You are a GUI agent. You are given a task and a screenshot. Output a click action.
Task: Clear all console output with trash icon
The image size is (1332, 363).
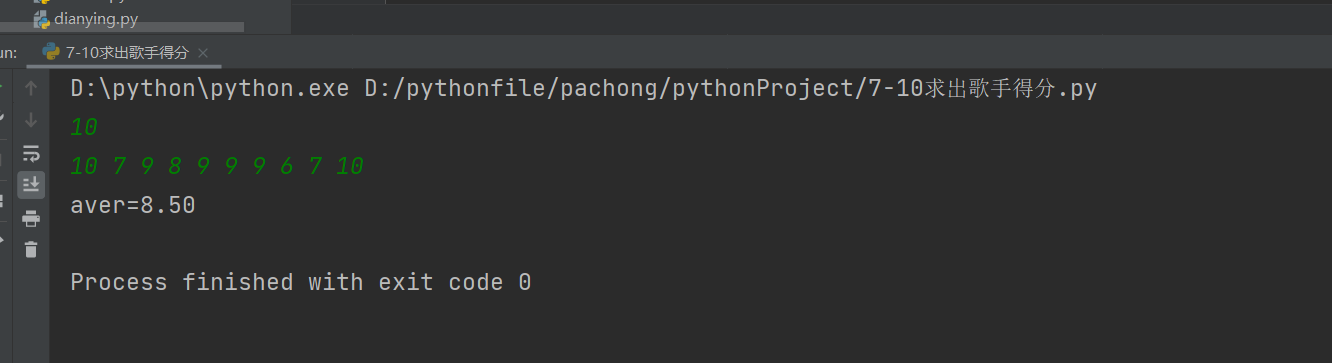31,250
